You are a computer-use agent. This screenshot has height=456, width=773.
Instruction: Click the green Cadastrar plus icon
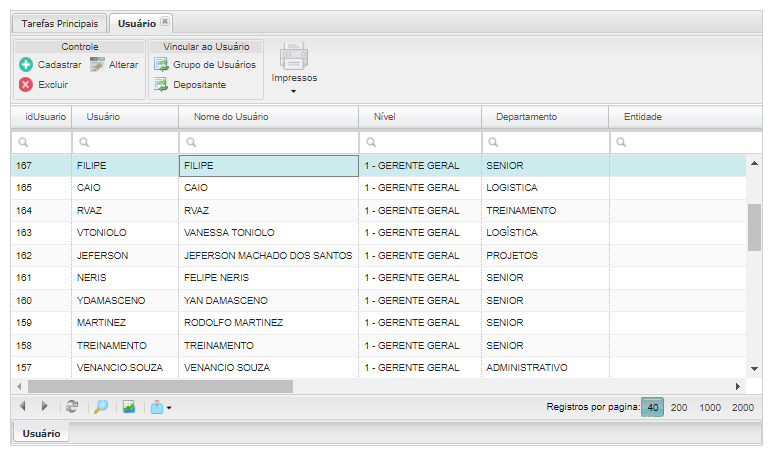tap(26, 65)
